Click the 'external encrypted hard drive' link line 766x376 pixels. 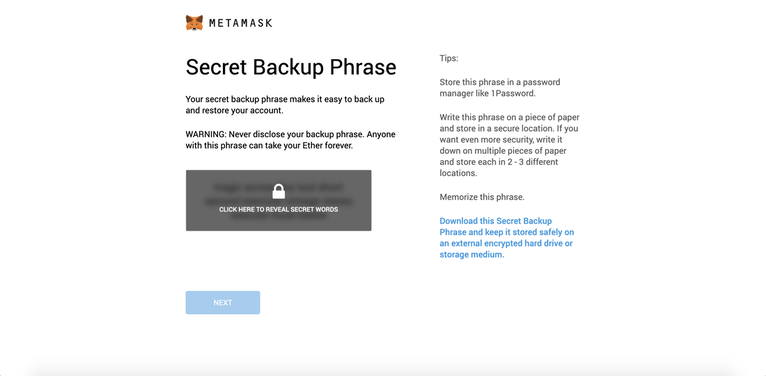pyautogui.click(x=506, y=243)
